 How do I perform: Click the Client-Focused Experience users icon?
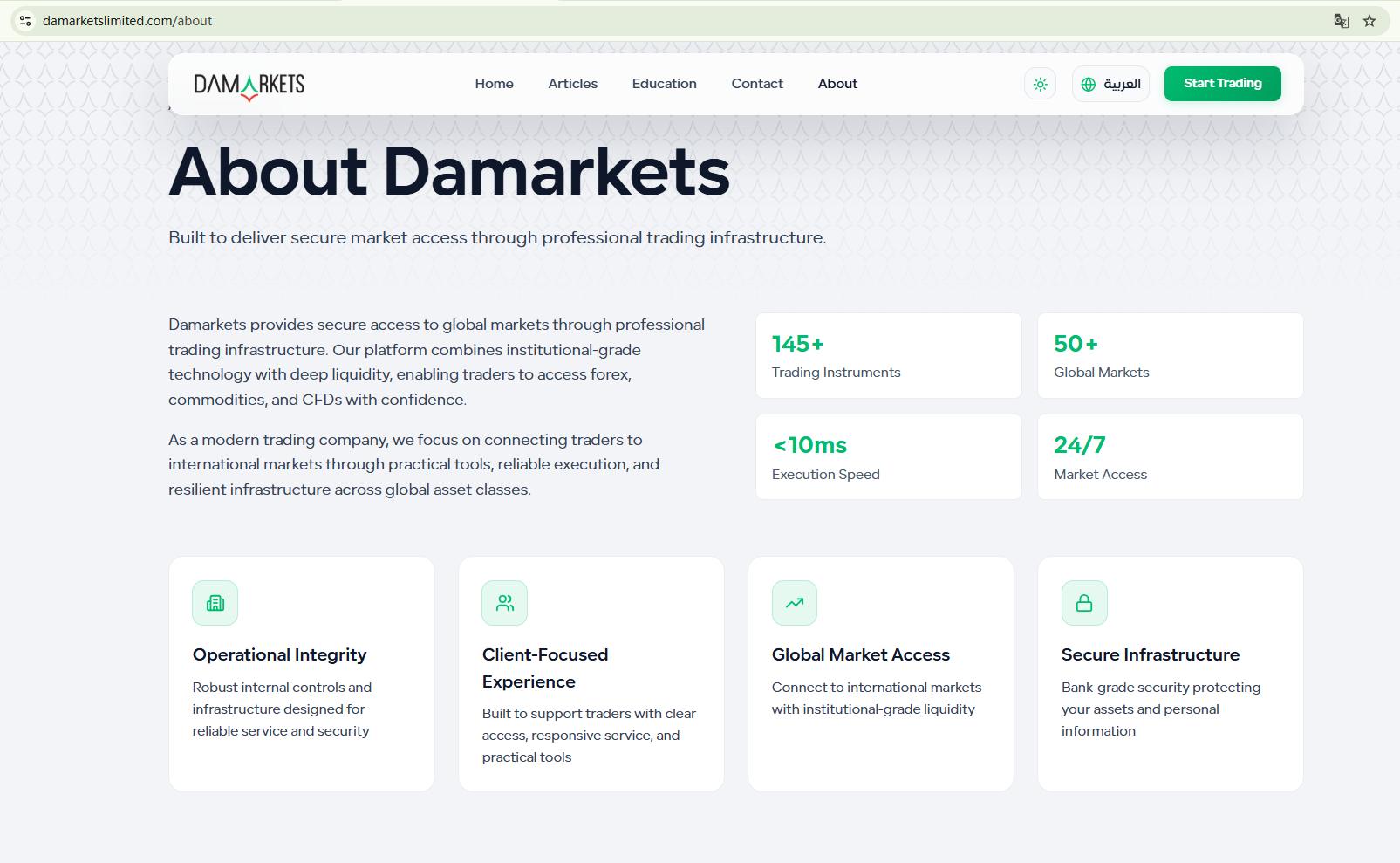505,603
